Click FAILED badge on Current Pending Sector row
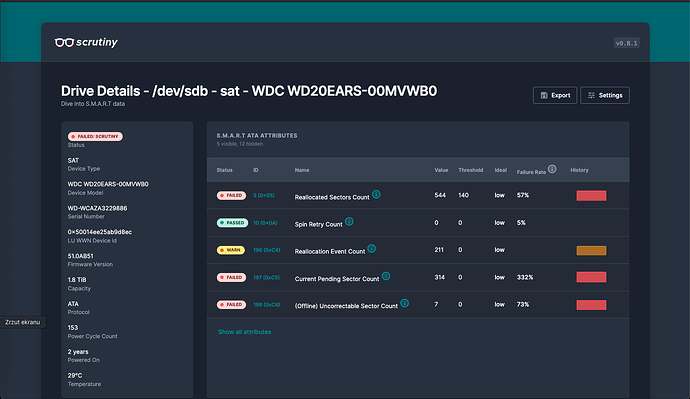This screenshot has width=690, height=399. 231,277
